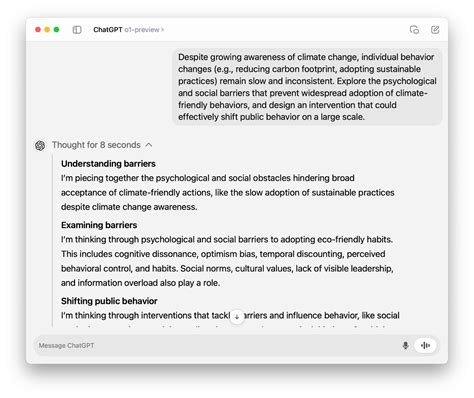The image size is (474, 398).
Task: Click the paragraph mentioning cognitive dissonance
Action: pyautogui.click(x=227, y=261)
